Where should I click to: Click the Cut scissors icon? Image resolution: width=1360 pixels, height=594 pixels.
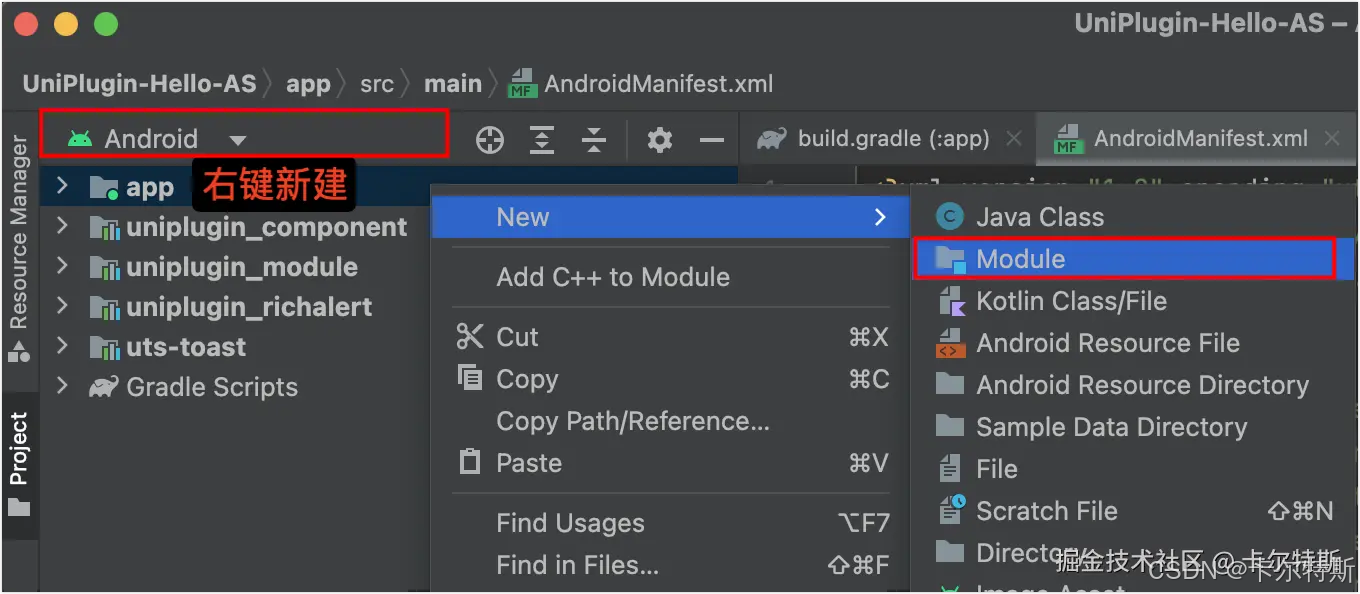tap(470, 336)
